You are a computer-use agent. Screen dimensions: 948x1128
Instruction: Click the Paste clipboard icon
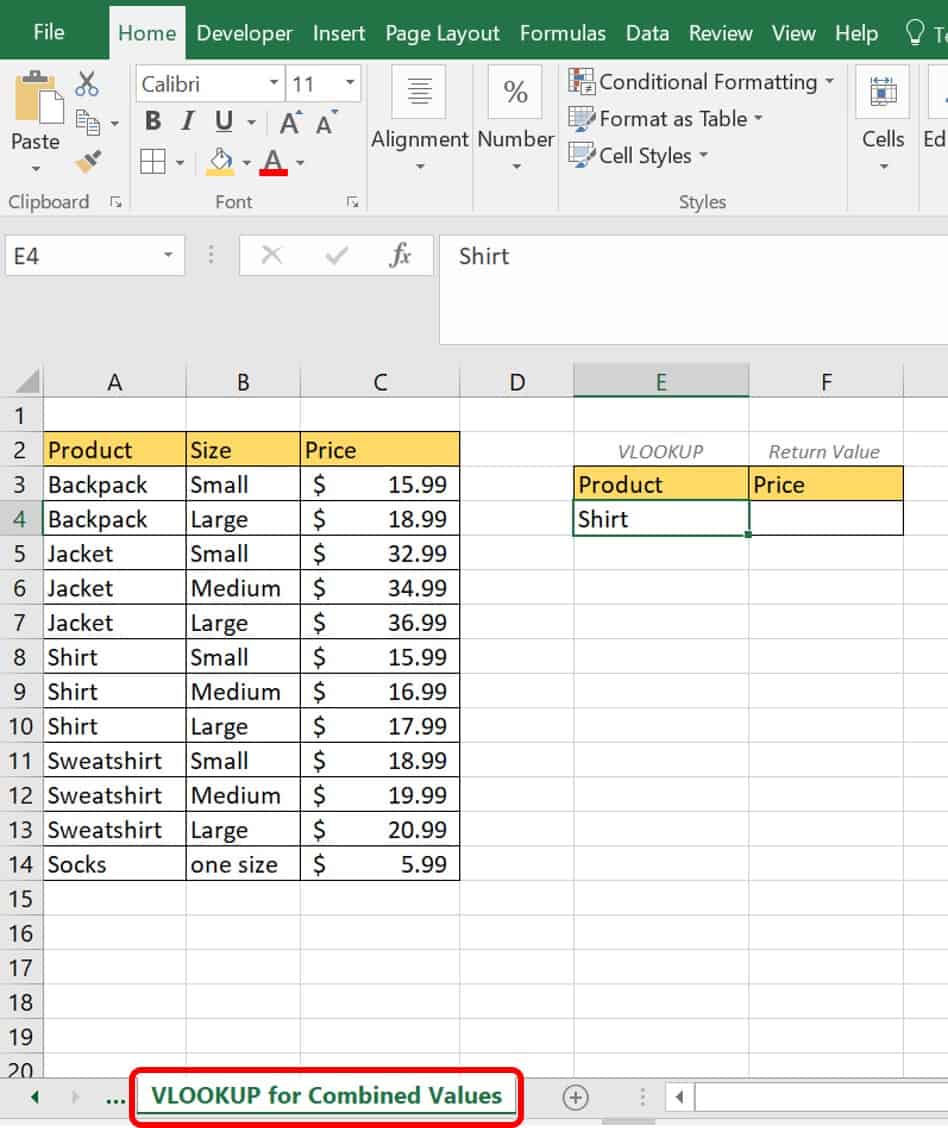click(x=35, y=98)
